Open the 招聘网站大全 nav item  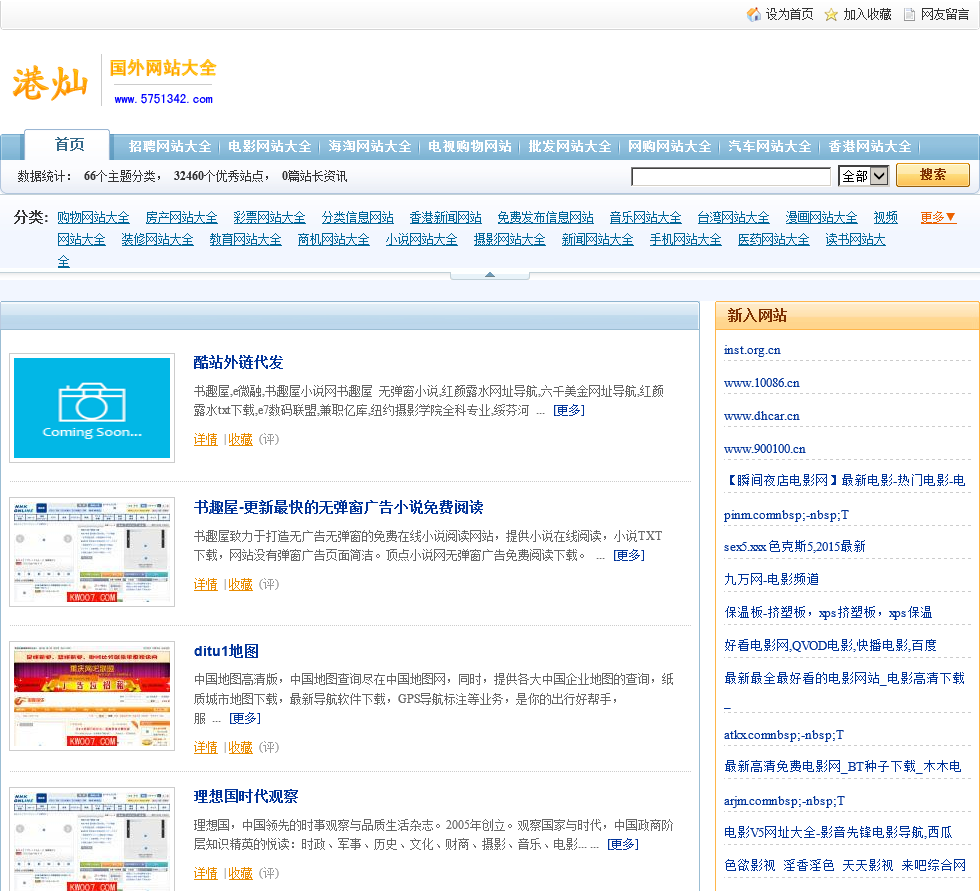pyautogui.click(x=170, y=147)
